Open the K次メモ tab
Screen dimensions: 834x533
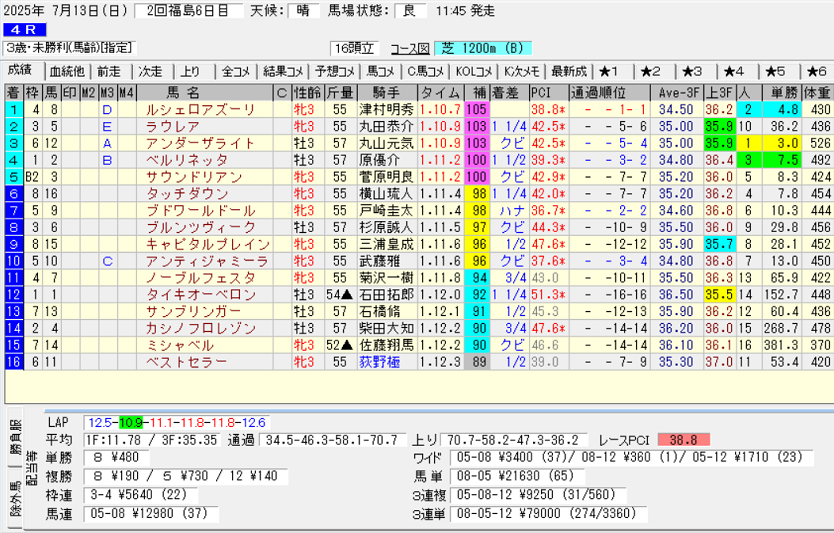click(x=521, y=71)
